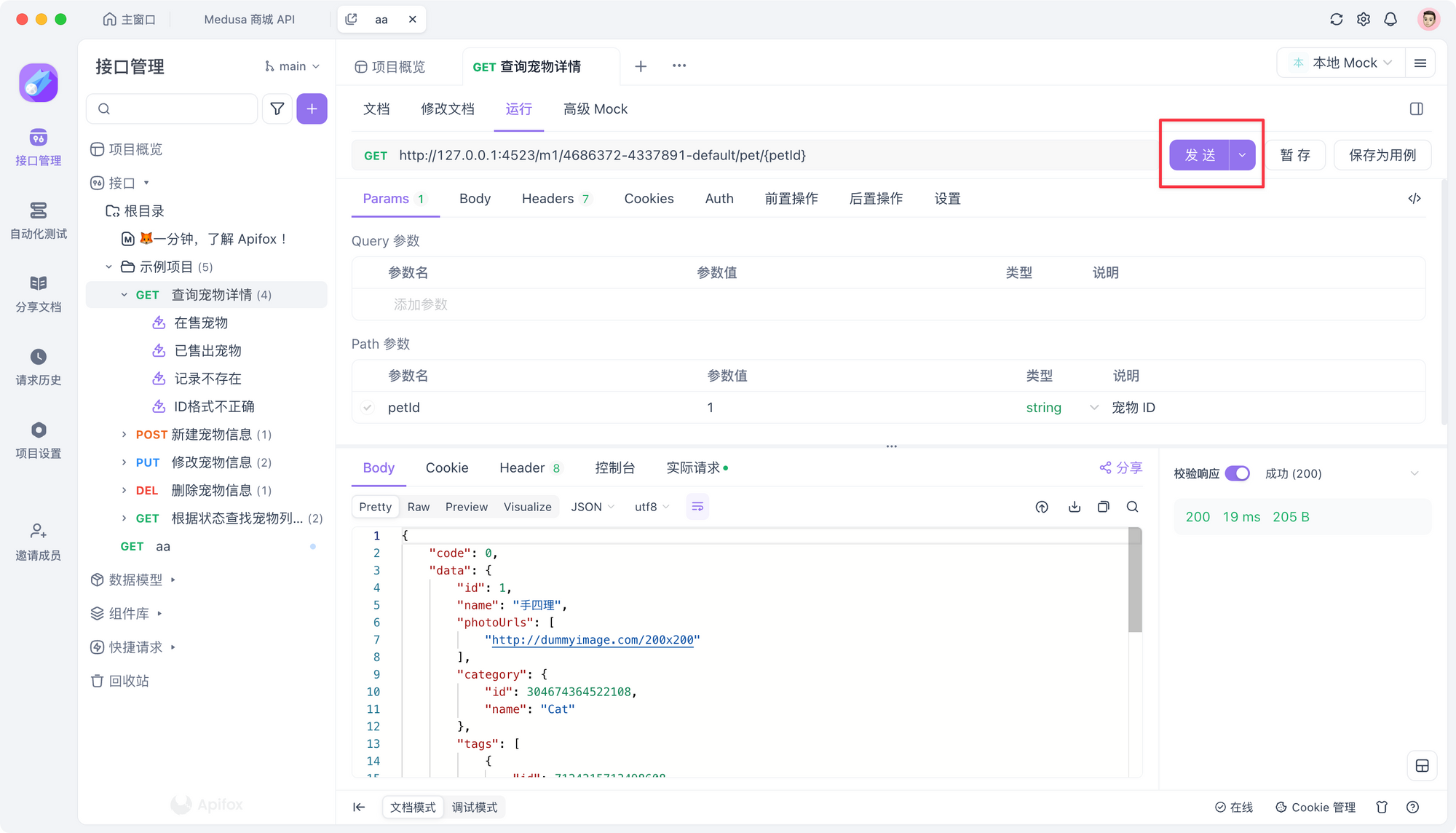Click the shirt theme icon in footer

(x=1382, y=807)
